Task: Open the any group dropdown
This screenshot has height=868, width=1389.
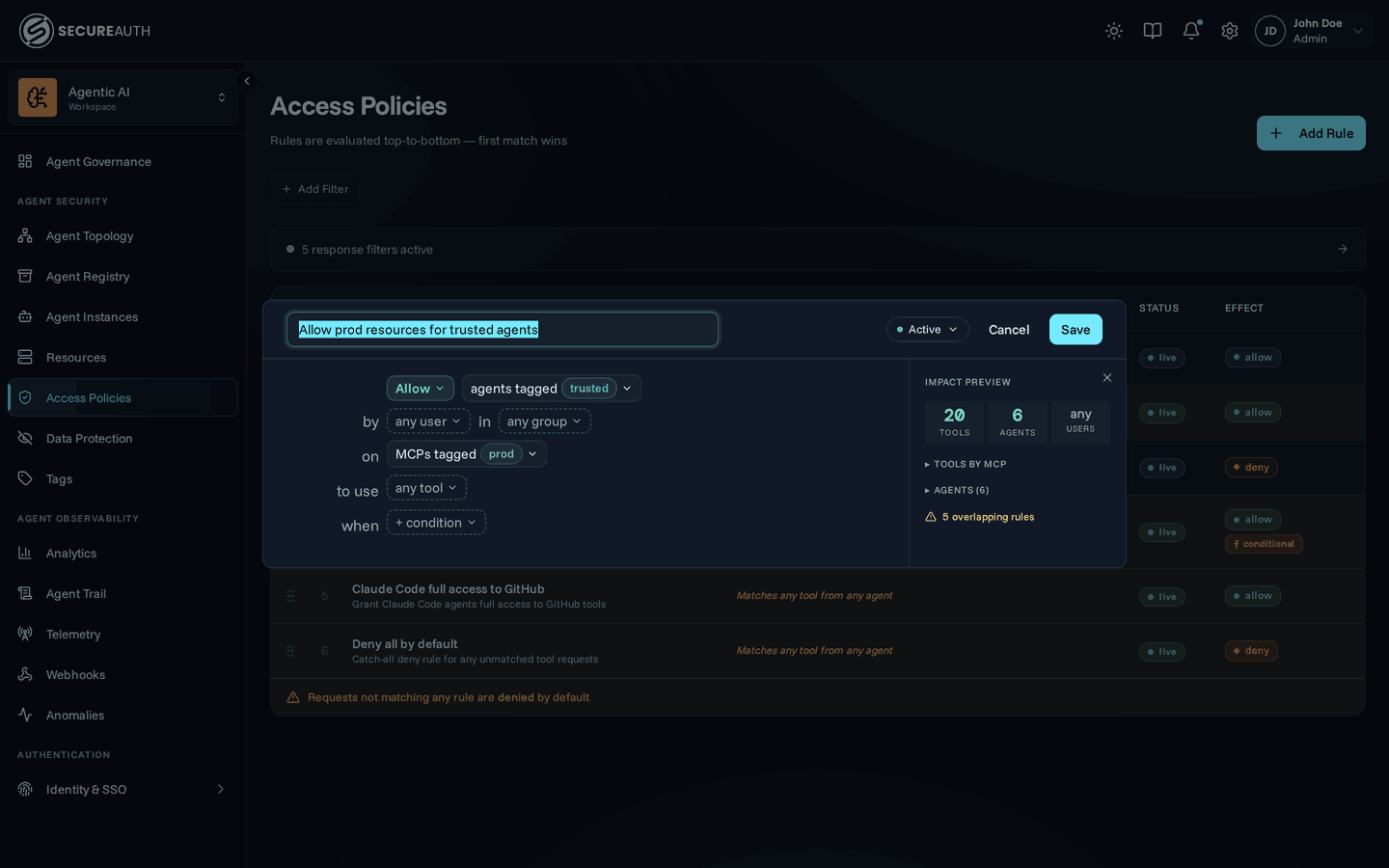Action: click(x=545, y=421)
